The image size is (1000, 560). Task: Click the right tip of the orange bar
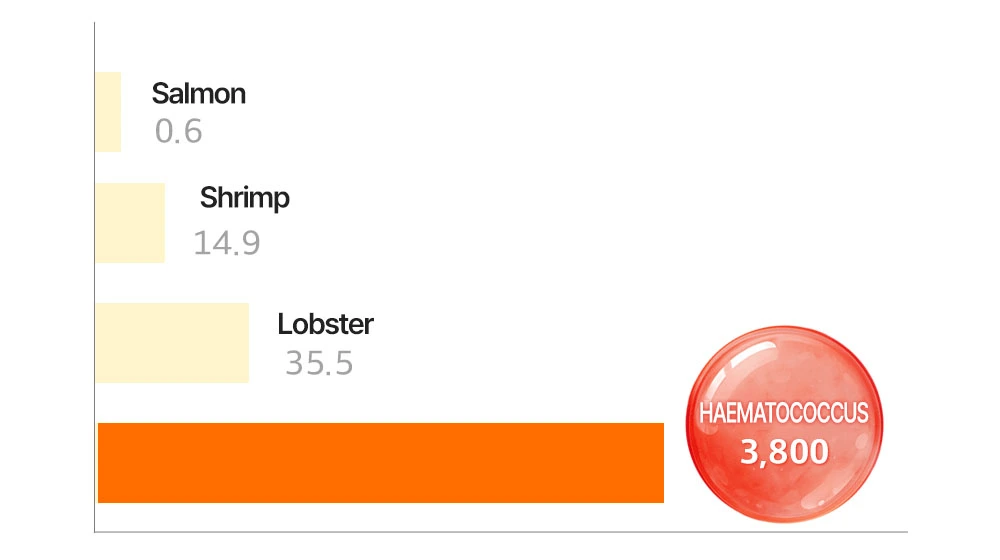pos(662,463)
